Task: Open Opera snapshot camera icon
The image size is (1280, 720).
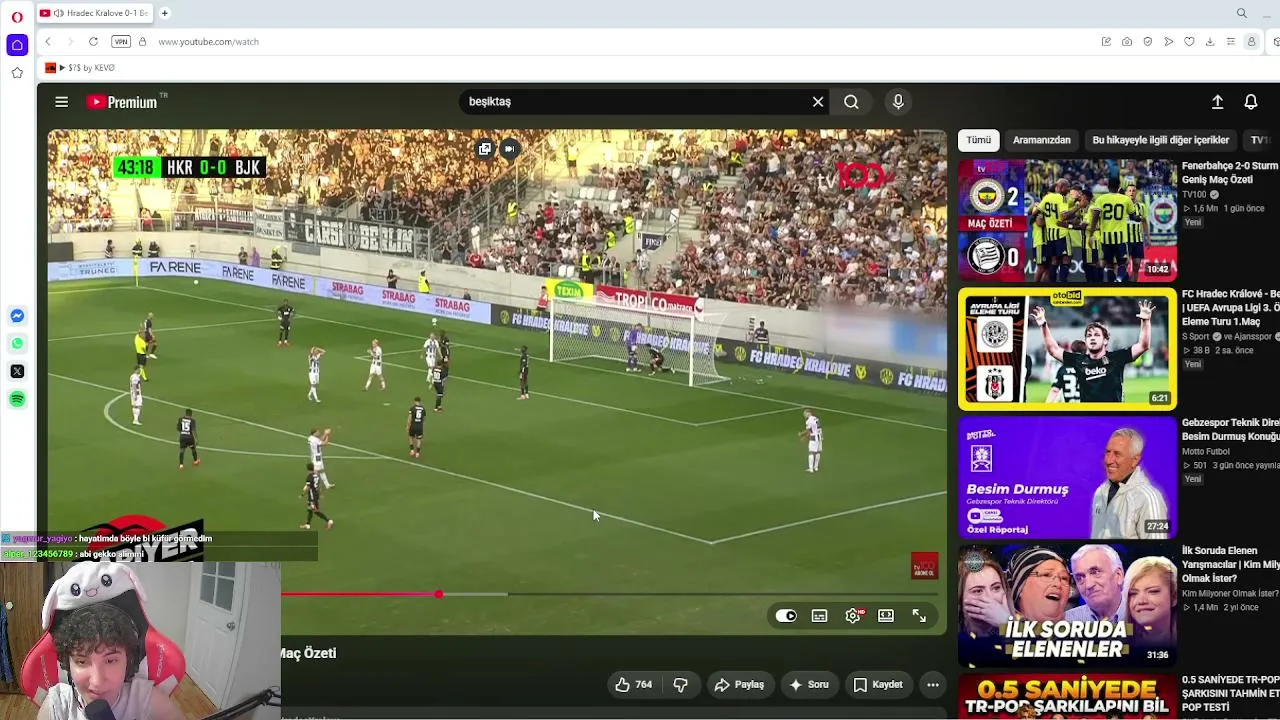Action: point(1127,42)
